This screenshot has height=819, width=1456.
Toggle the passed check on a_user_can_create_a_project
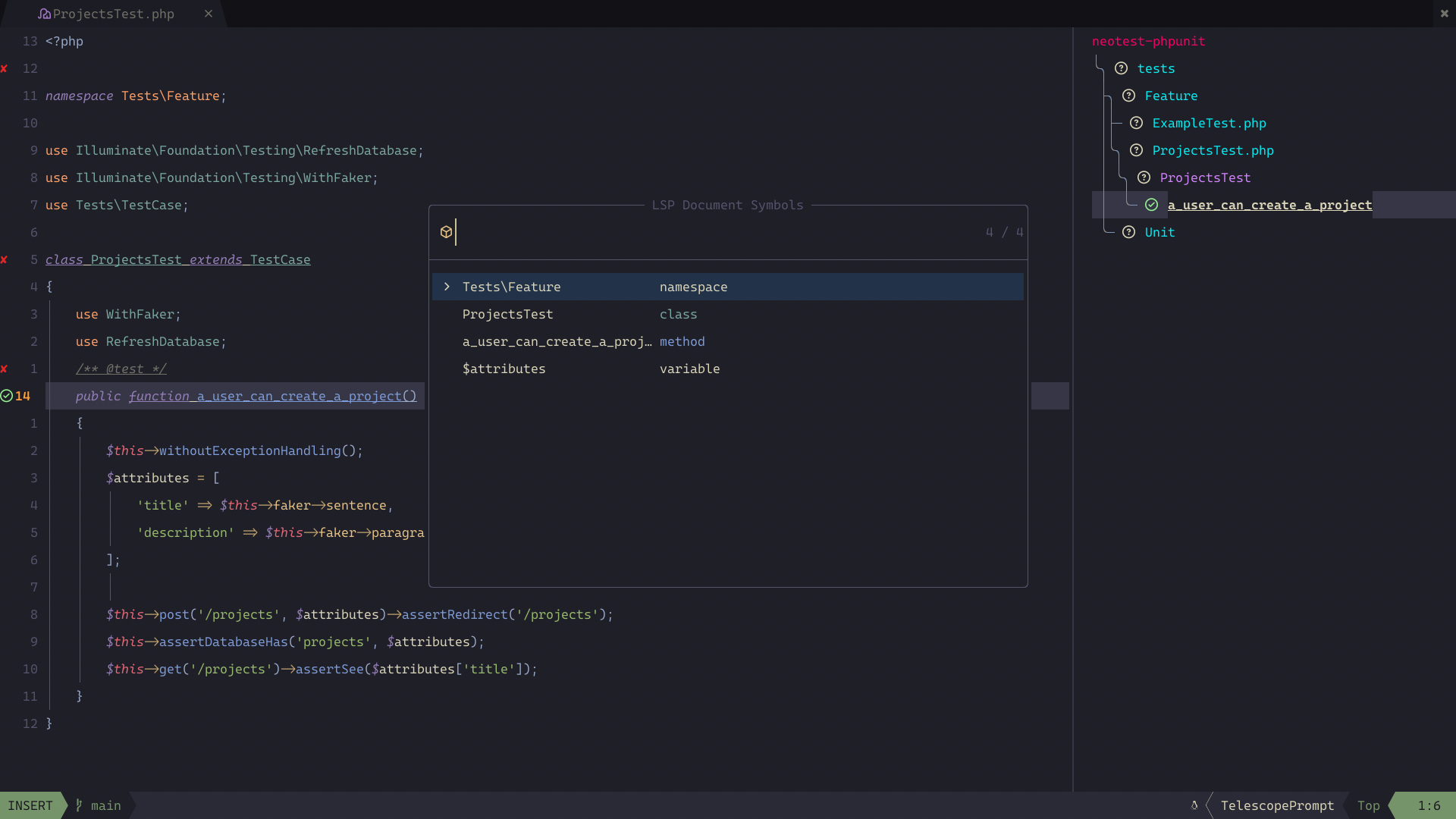point(1151,205)
